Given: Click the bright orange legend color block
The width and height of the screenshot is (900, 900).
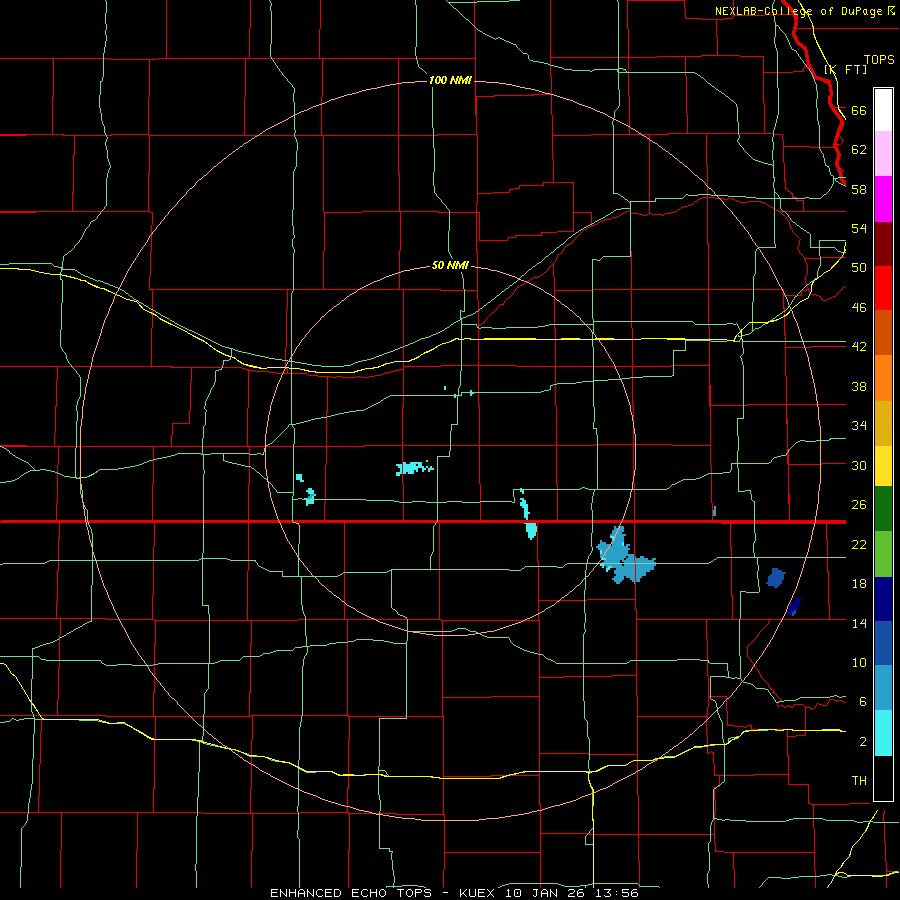Looking at the screenshot, I should tap(883, 378).
